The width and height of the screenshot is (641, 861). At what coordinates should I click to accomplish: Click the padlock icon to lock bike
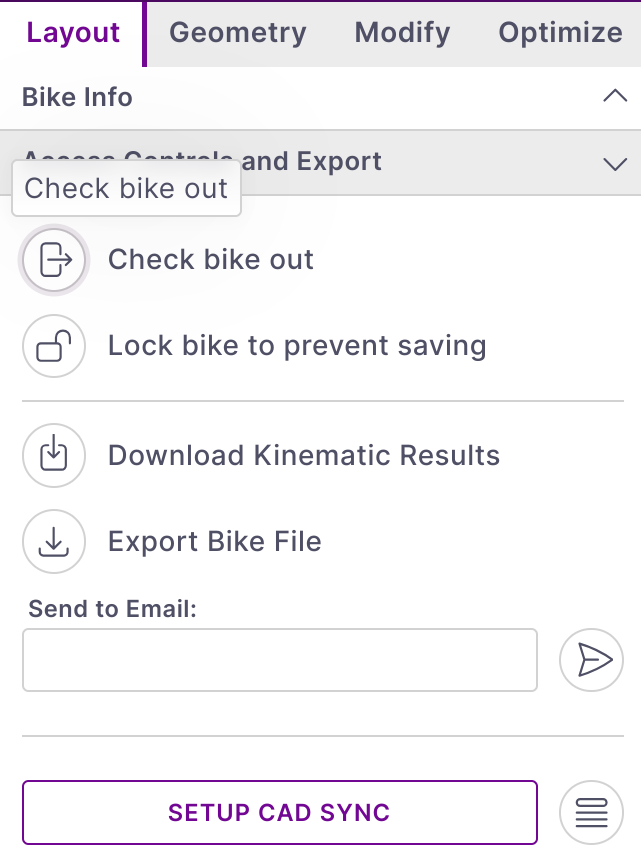[54, 346]
